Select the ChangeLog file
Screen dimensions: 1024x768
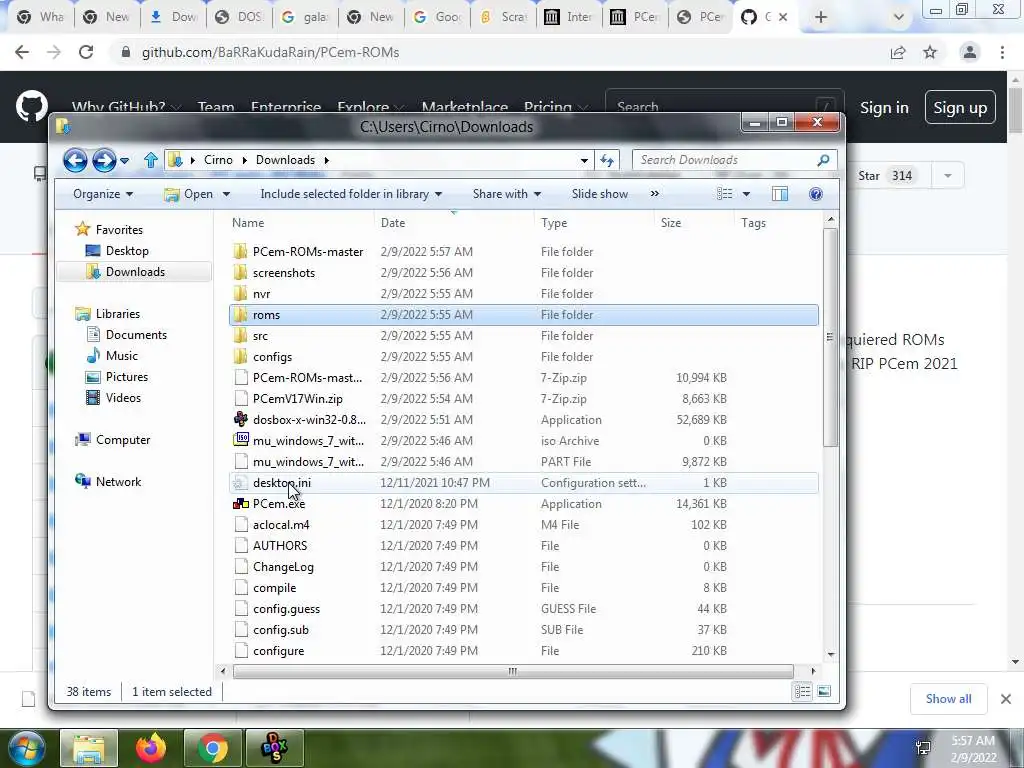tap(524, 566)
